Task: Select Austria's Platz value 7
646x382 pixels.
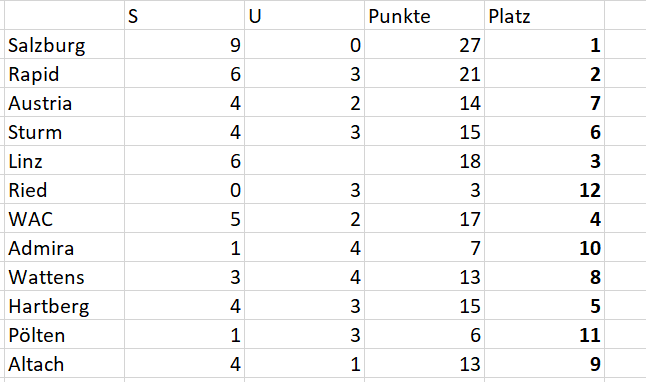Action: pyautogui.click(x=544, y=102)
